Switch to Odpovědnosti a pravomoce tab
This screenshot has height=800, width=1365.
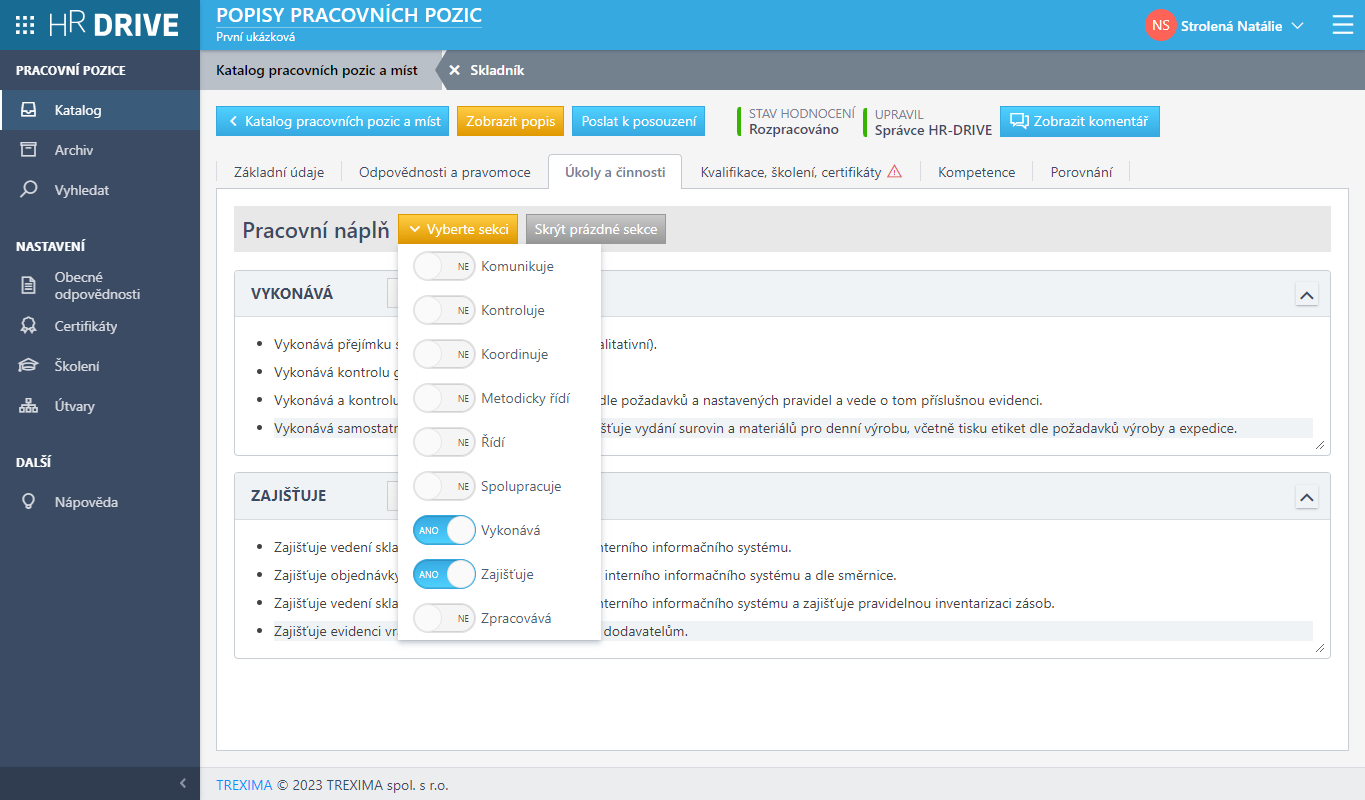[444, 172]
